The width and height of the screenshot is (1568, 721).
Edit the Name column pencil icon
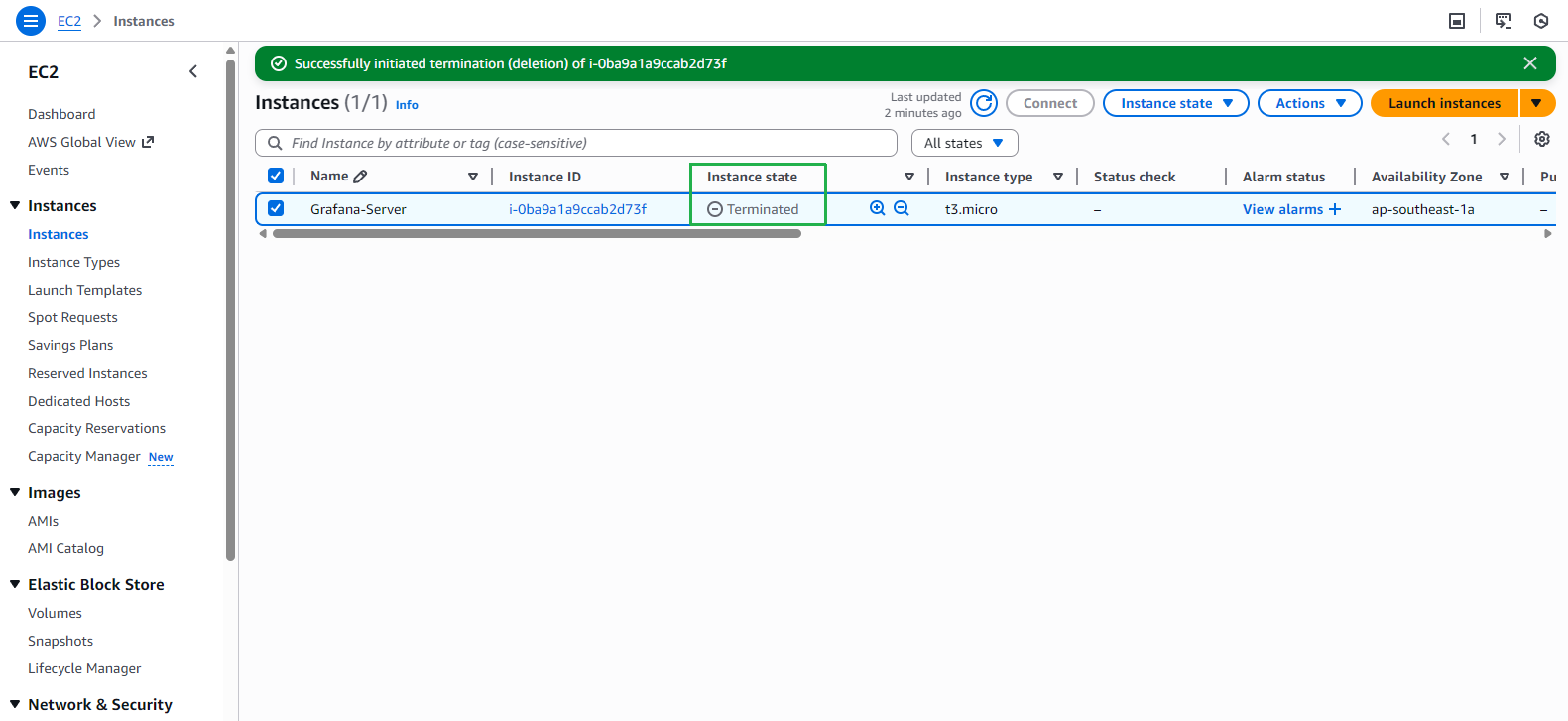360,177
